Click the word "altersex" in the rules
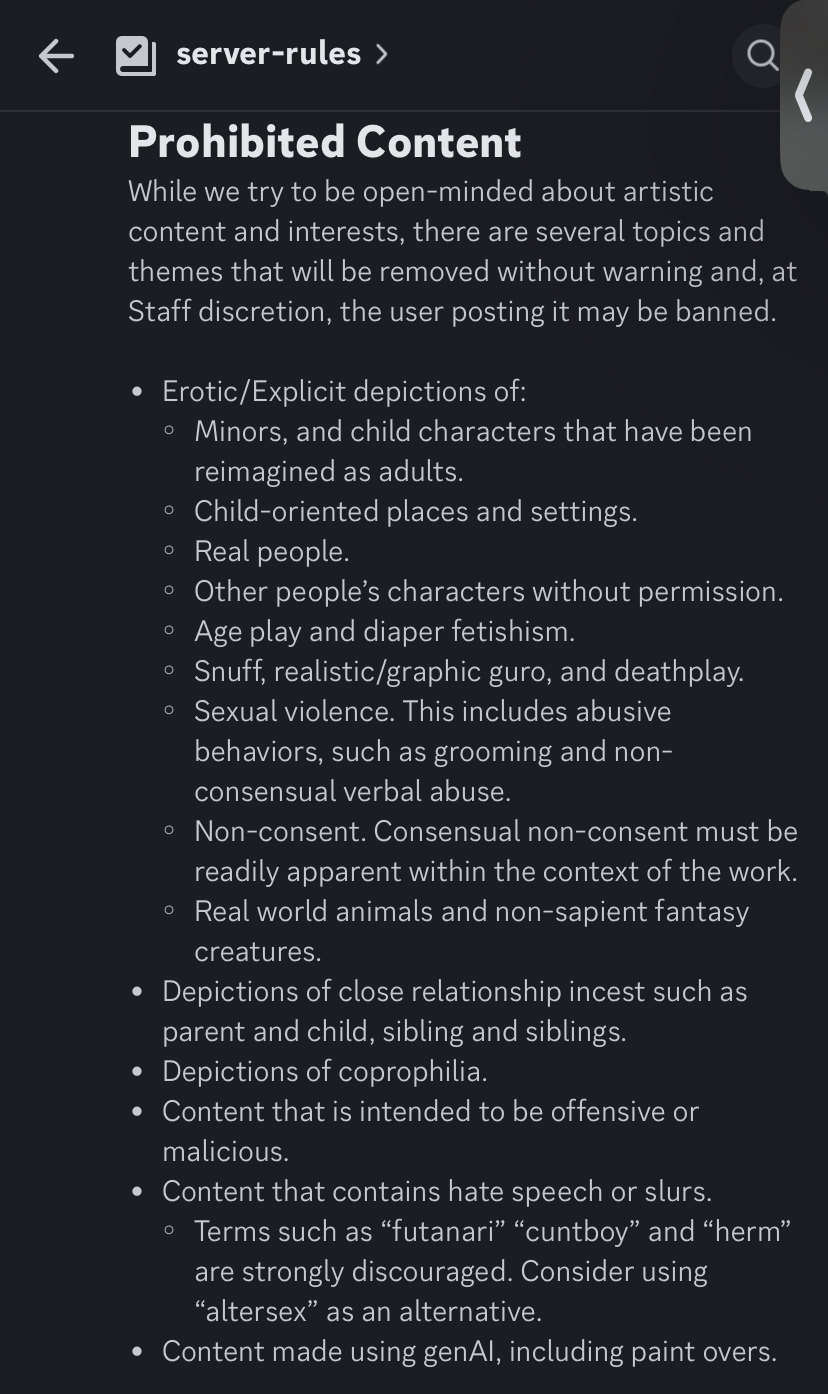 255,1311
